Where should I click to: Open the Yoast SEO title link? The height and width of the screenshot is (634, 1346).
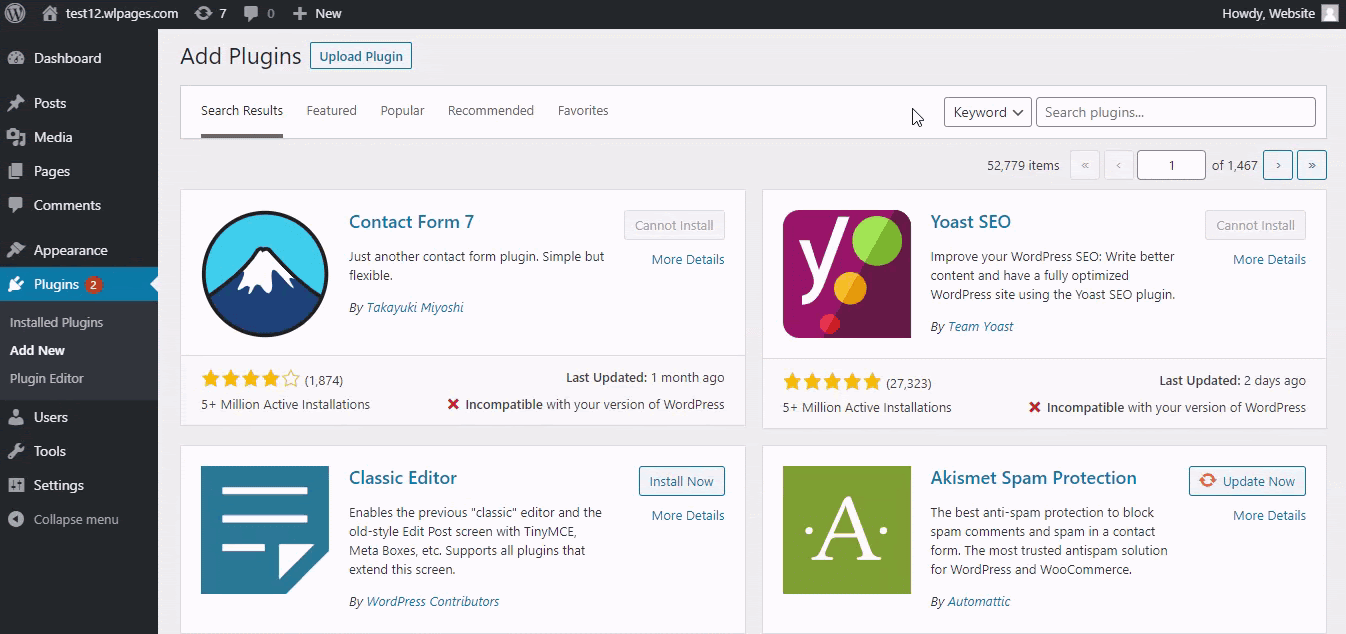point(971,222)
